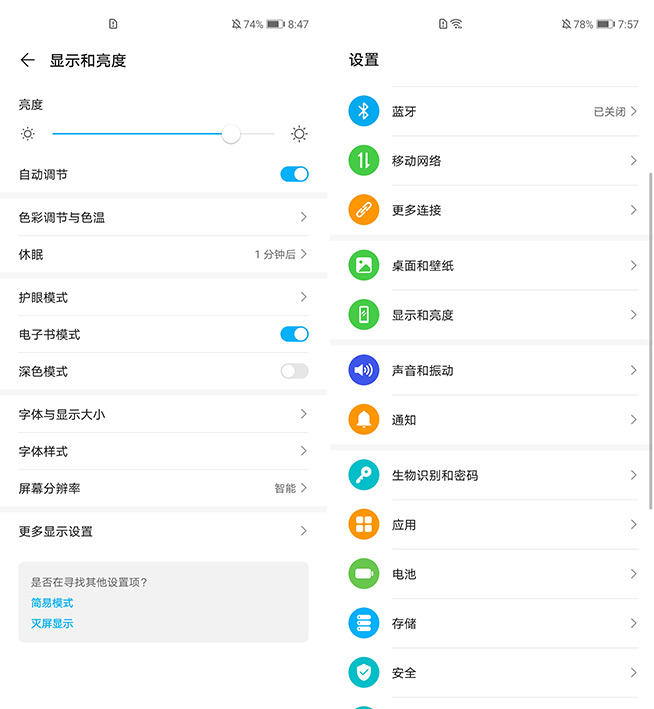Tap the green mobile network (移动网络) icon

tap(364, 160)
